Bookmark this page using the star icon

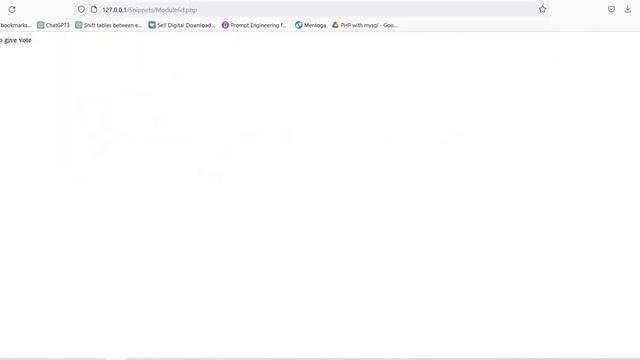[542, 9]
